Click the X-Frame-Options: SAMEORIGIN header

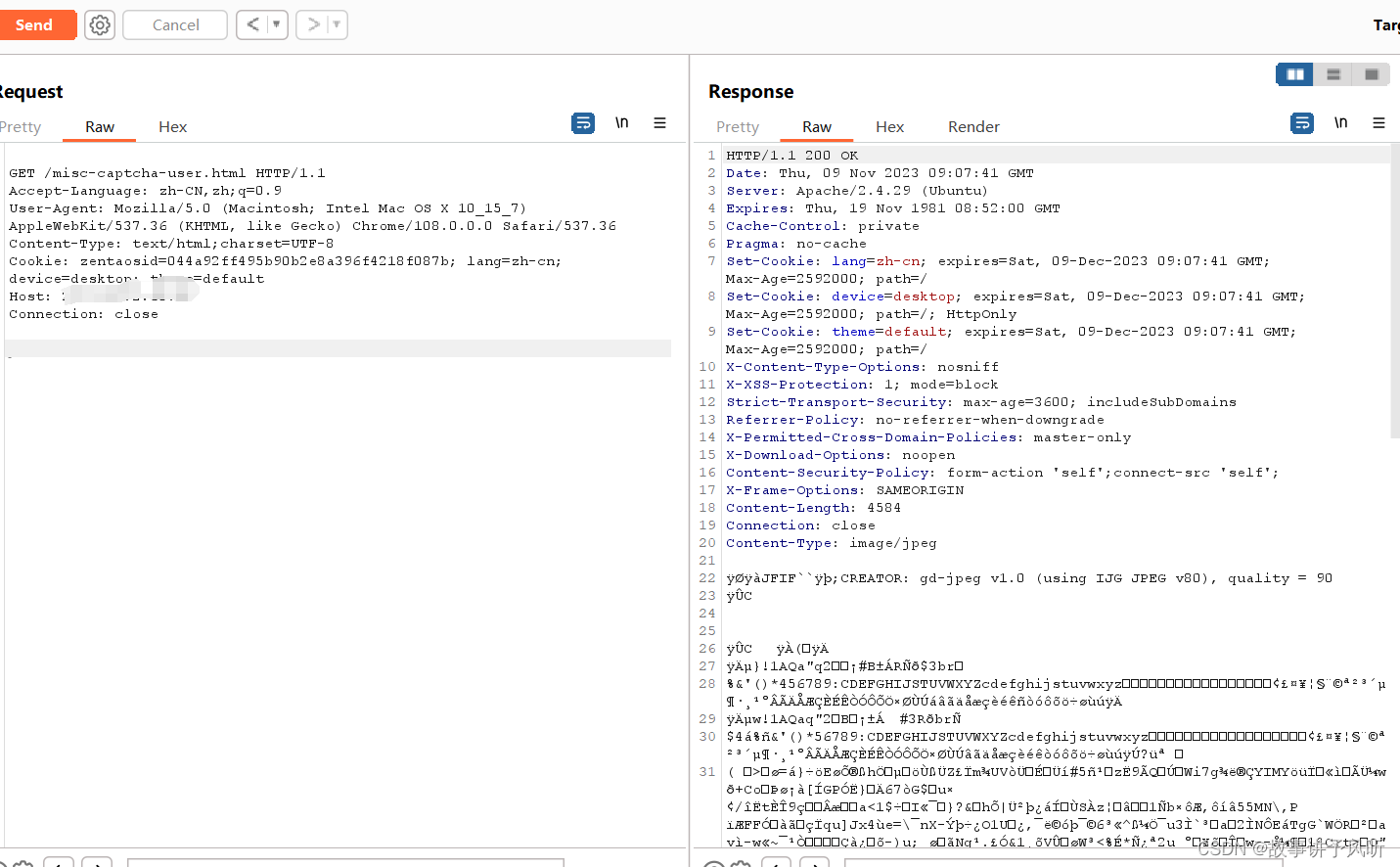point(844,490)
